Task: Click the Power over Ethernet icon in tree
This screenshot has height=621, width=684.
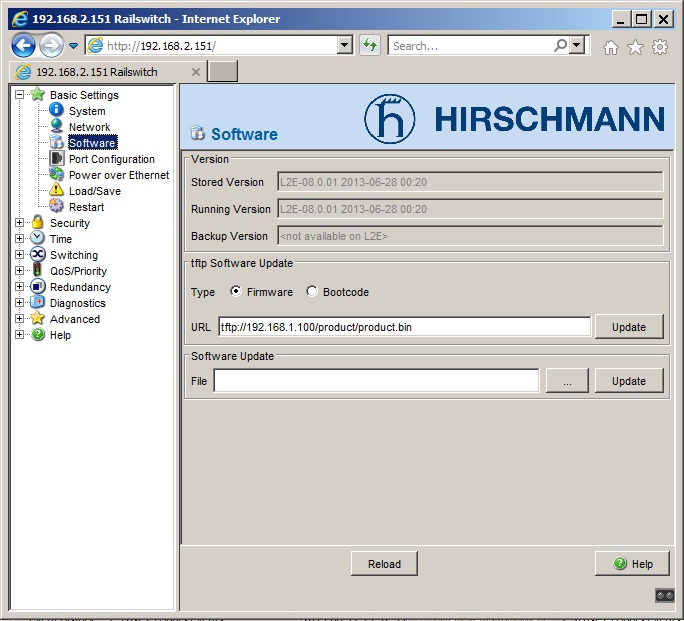Action: [x=57, y=175]
